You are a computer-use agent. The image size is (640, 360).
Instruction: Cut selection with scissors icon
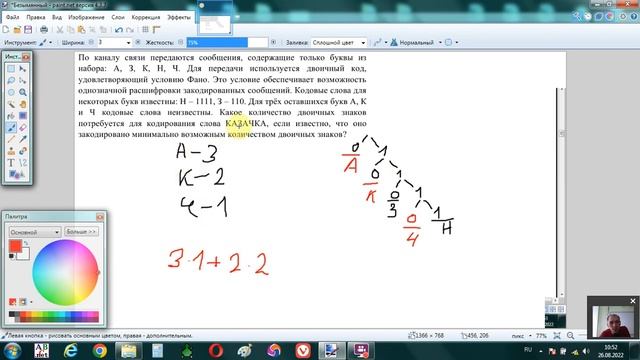(60, 30)
